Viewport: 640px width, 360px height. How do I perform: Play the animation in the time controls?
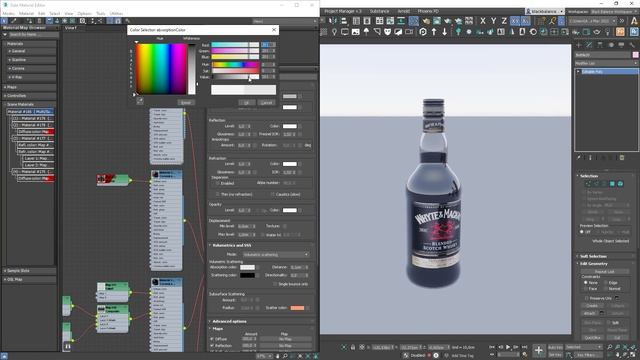[x=508, y=347]
